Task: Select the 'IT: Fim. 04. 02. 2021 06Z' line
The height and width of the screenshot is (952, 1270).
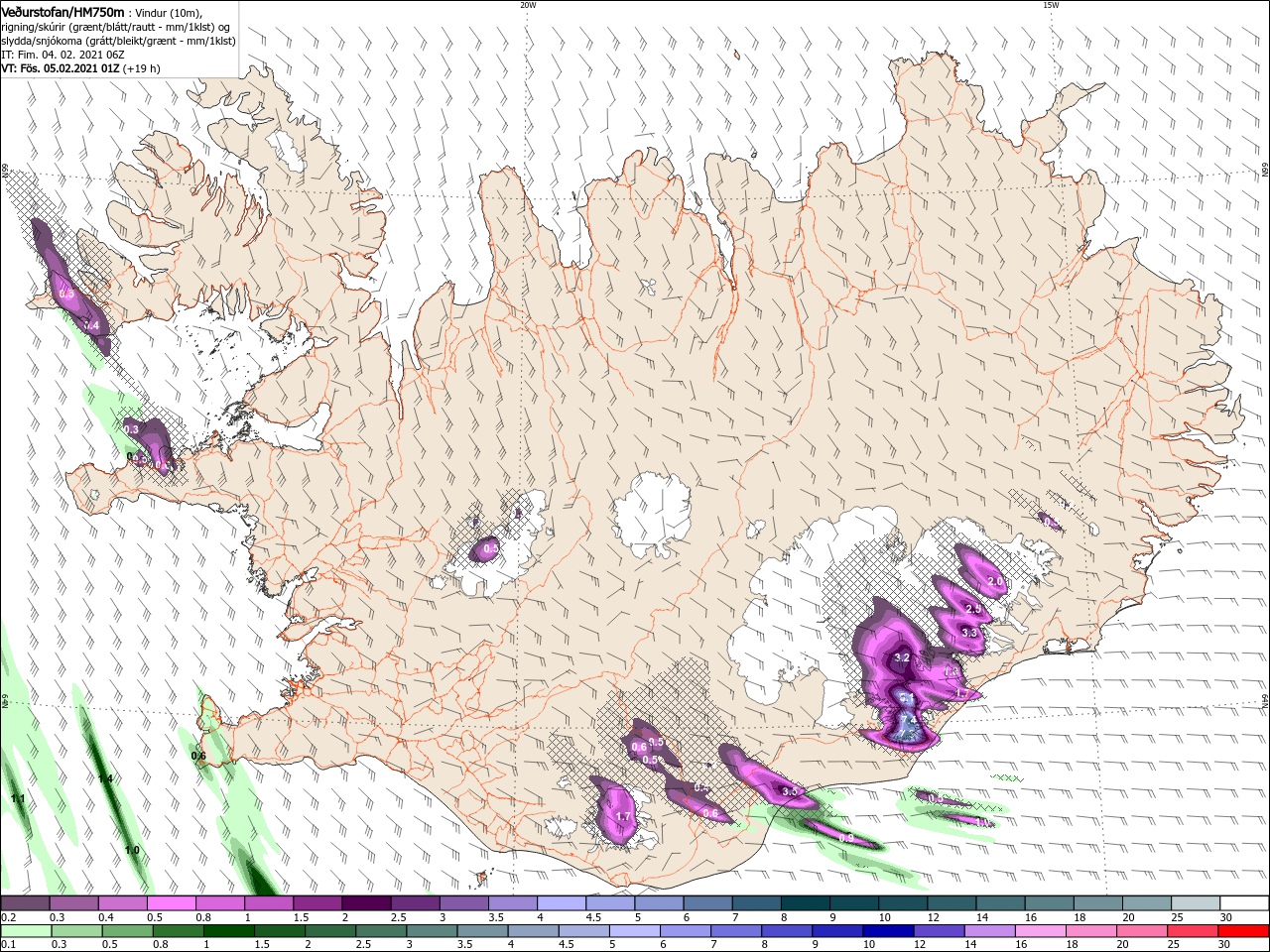Action: click(x=62, y=55)
